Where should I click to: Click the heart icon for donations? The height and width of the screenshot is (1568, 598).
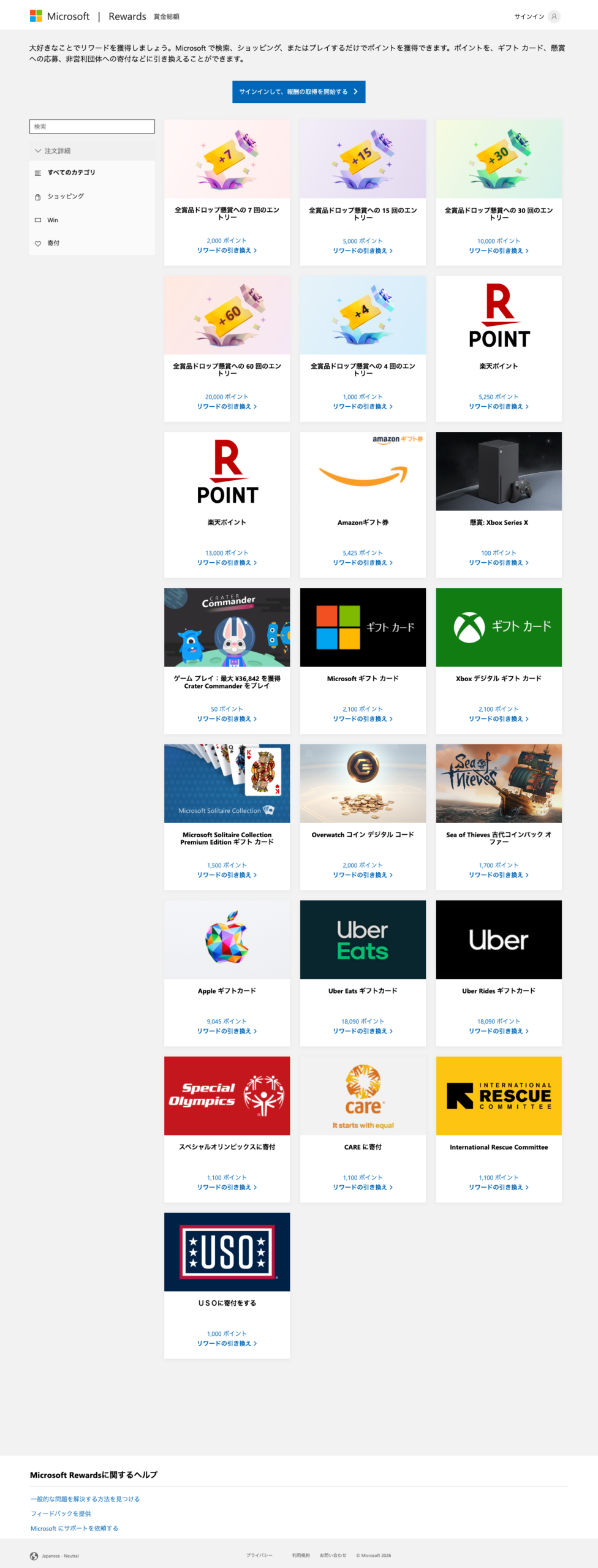point(38,243)
